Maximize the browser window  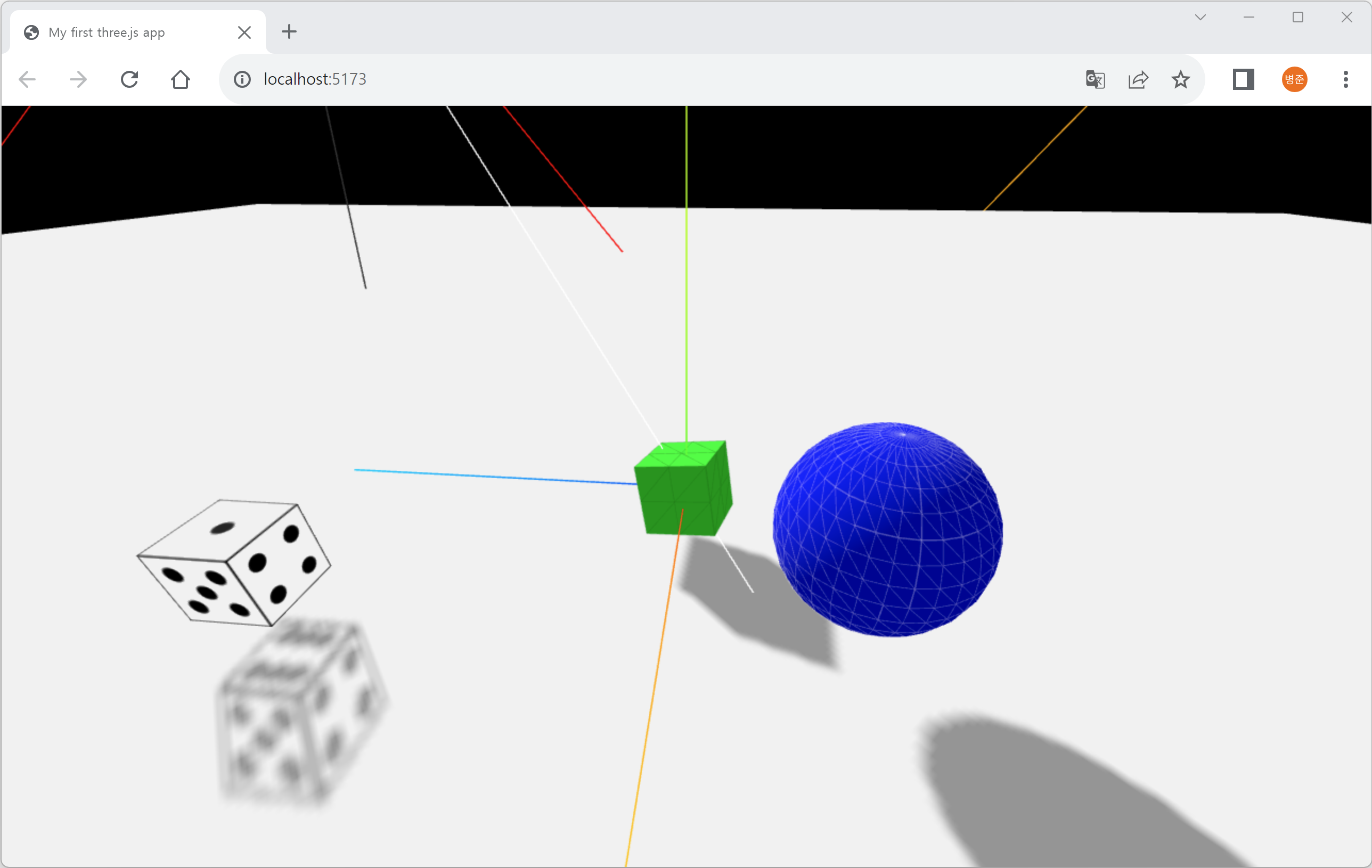(1298, 17)
